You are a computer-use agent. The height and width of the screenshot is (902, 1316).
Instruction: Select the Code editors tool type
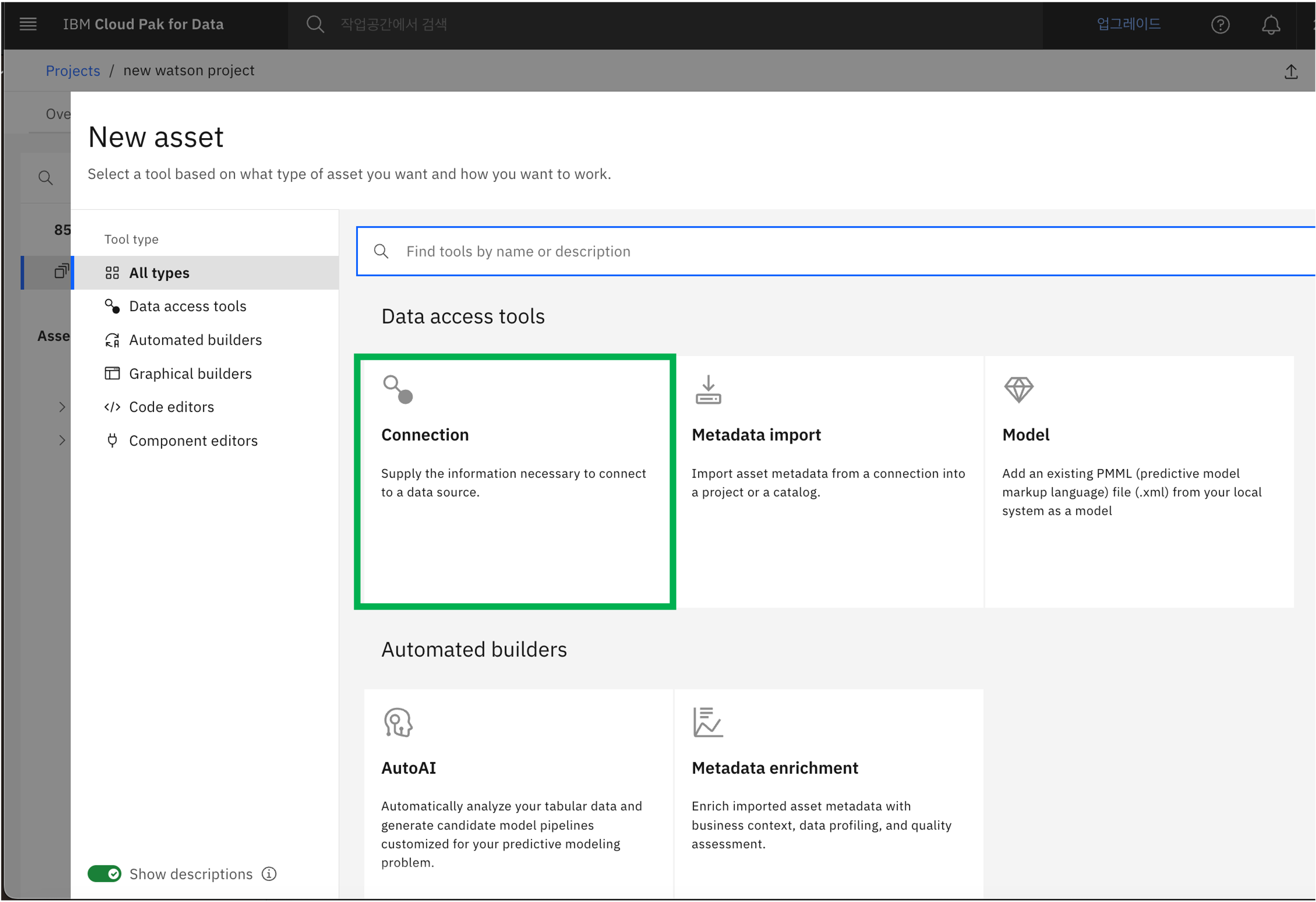(x=171, y=407)
